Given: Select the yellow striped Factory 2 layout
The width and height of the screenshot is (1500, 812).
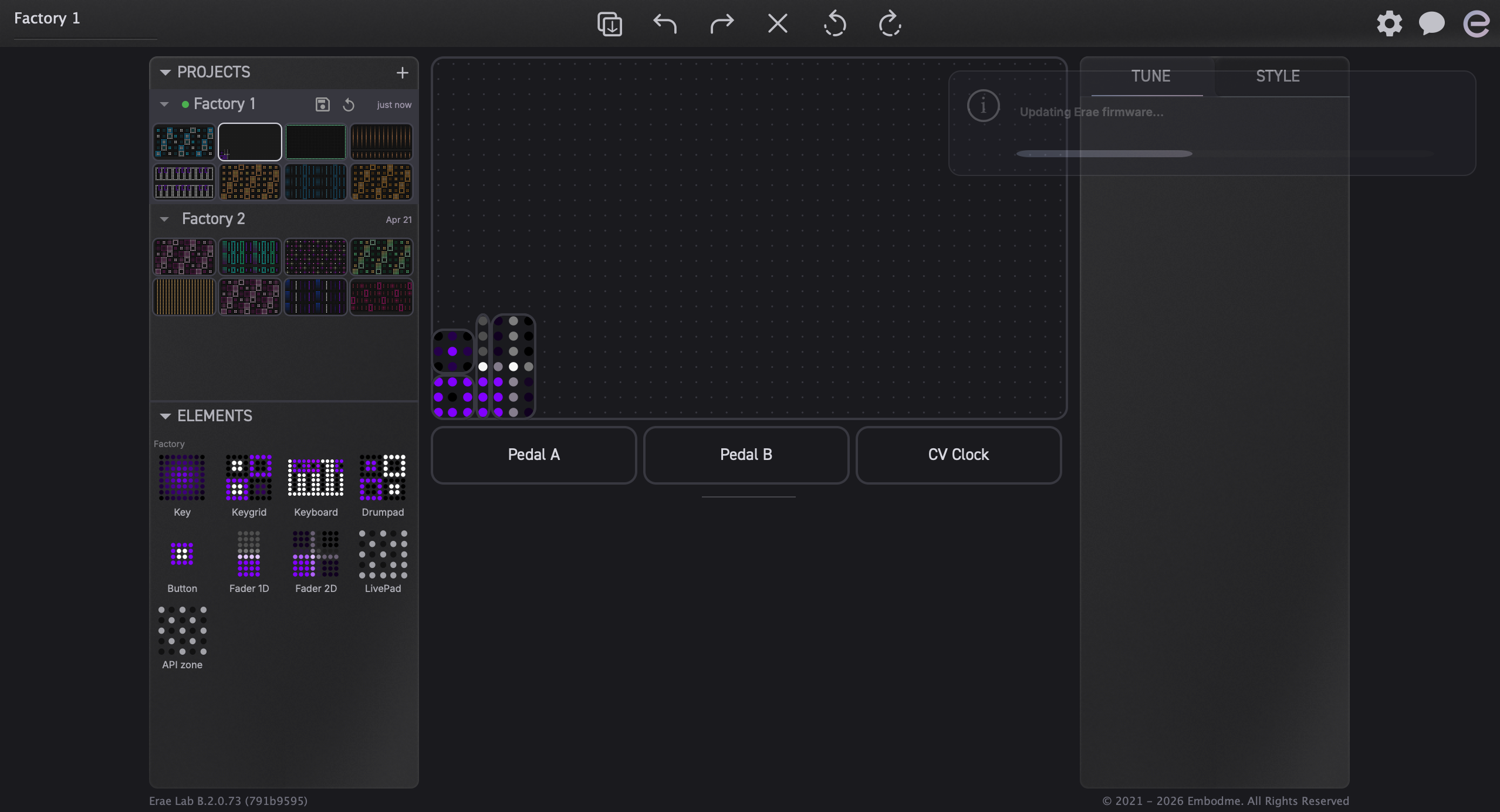Looking at the screenshot, I should (x=184, y=296).
